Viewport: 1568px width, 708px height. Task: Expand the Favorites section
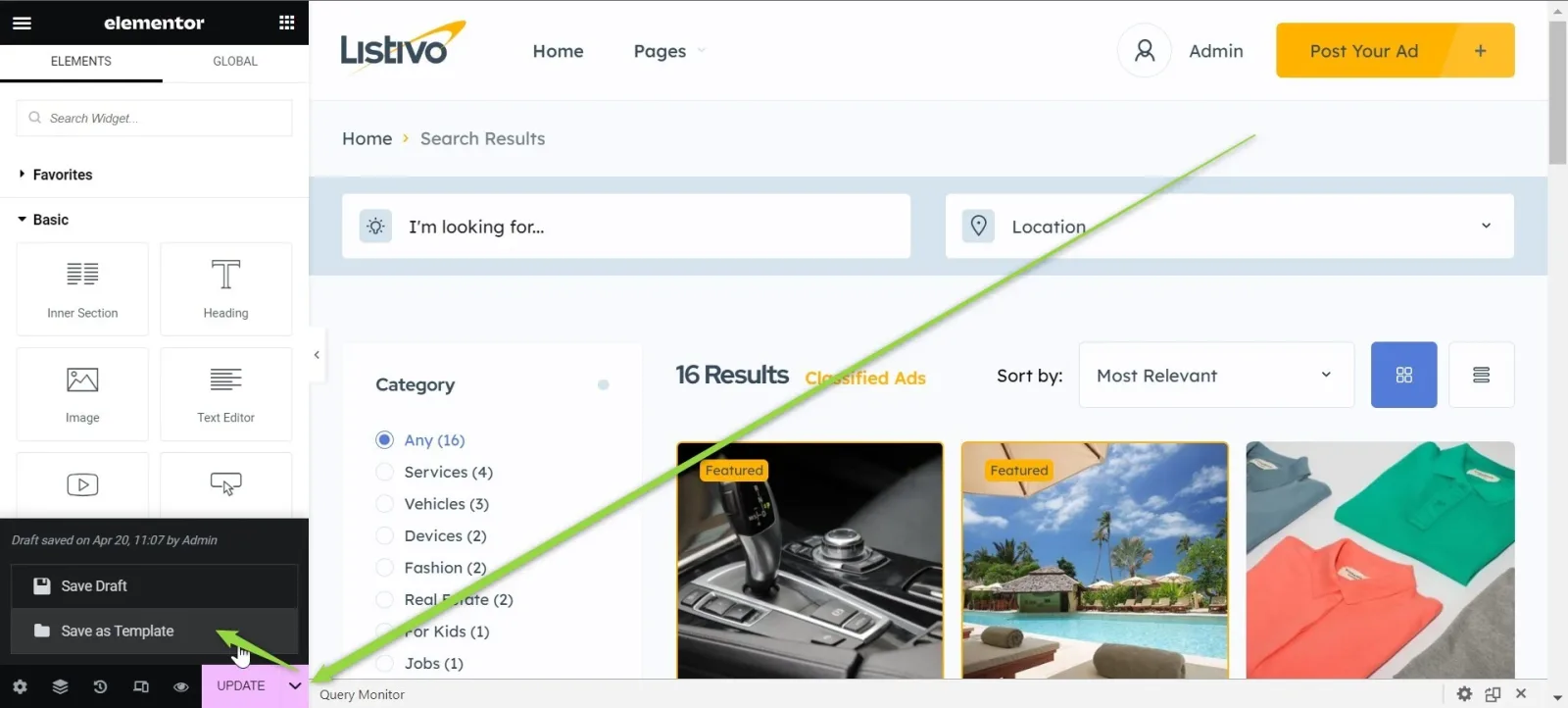coord(56,175)
